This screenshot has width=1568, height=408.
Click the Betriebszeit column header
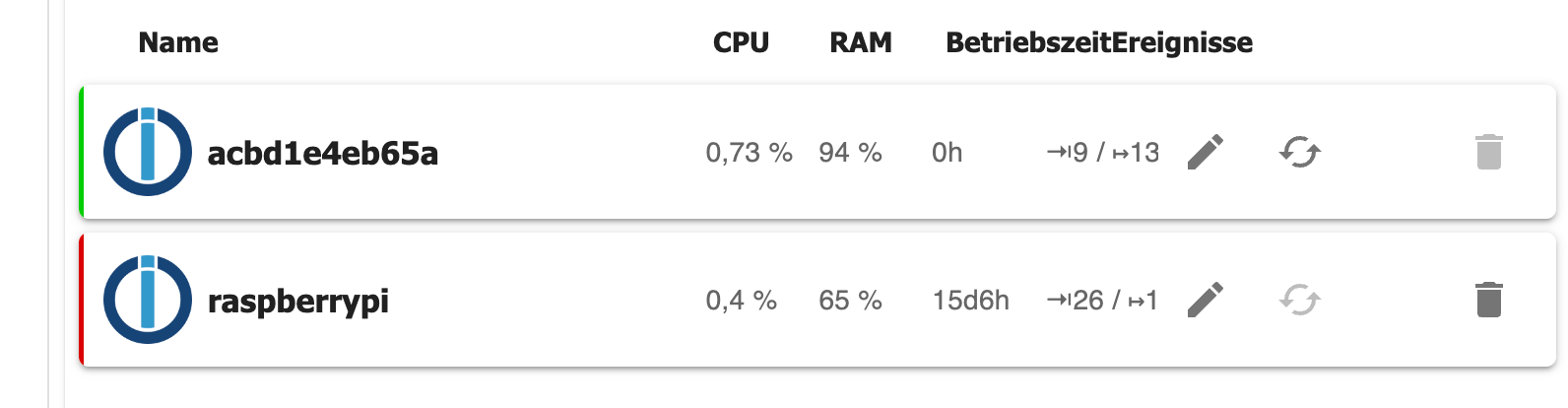1028,42
